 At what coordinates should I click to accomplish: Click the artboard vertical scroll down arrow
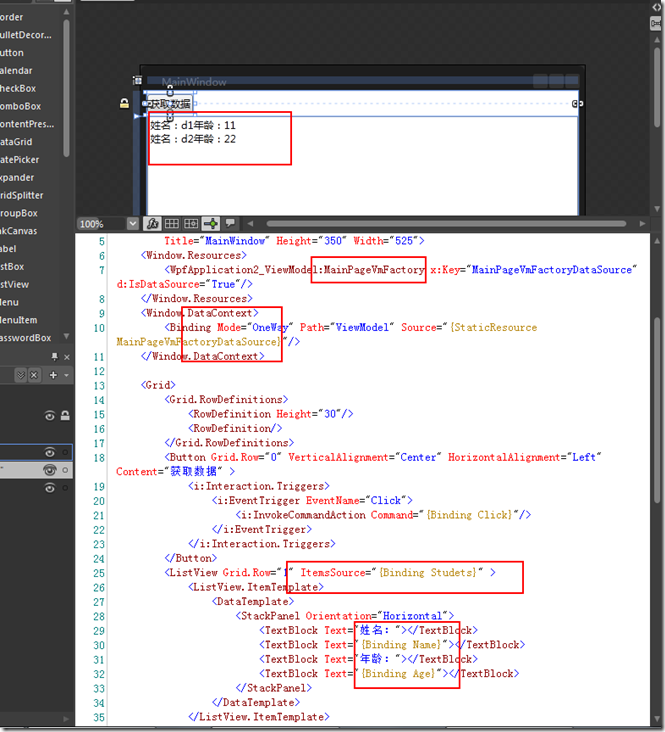point(657,209)
